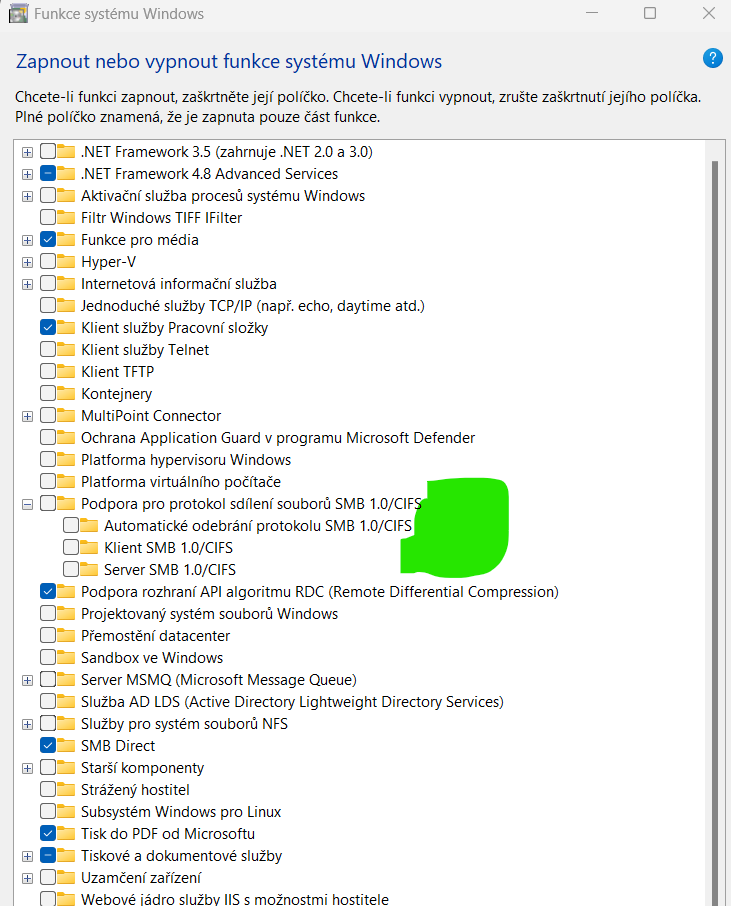
Task: Select Platforma hypervisoru Windows item
Action: pos(185,459)
